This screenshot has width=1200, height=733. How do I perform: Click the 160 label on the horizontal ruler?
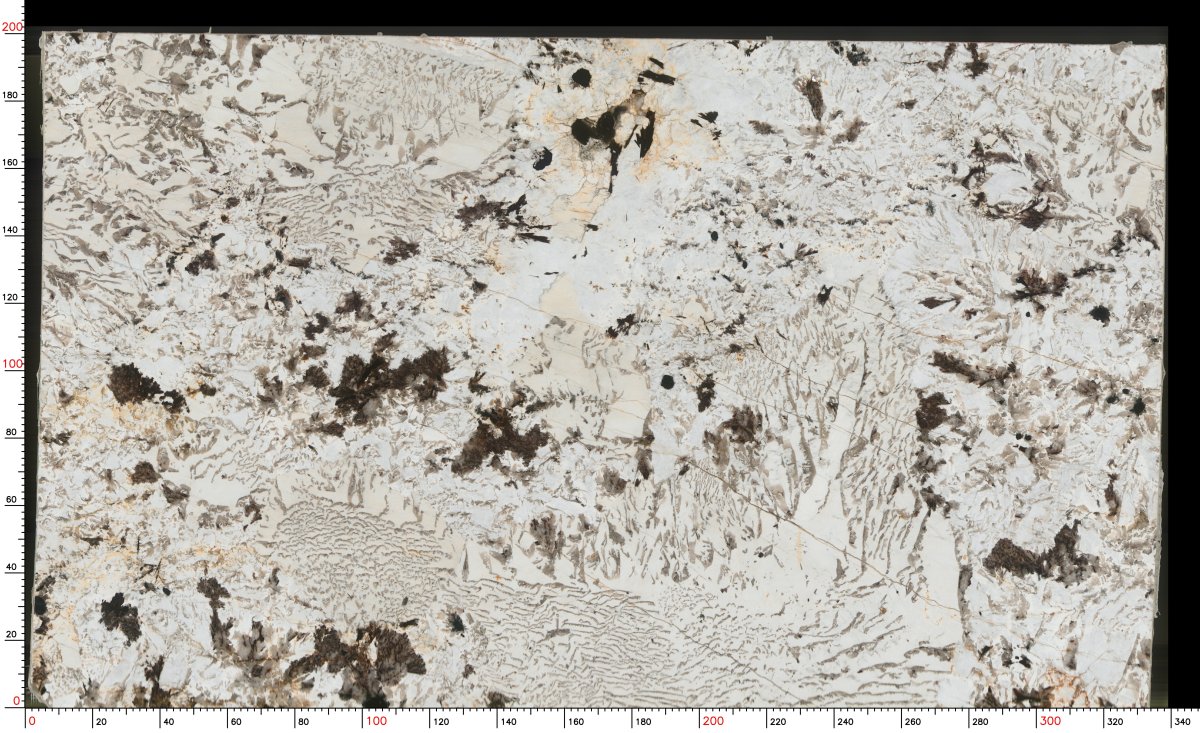[575, 721]
